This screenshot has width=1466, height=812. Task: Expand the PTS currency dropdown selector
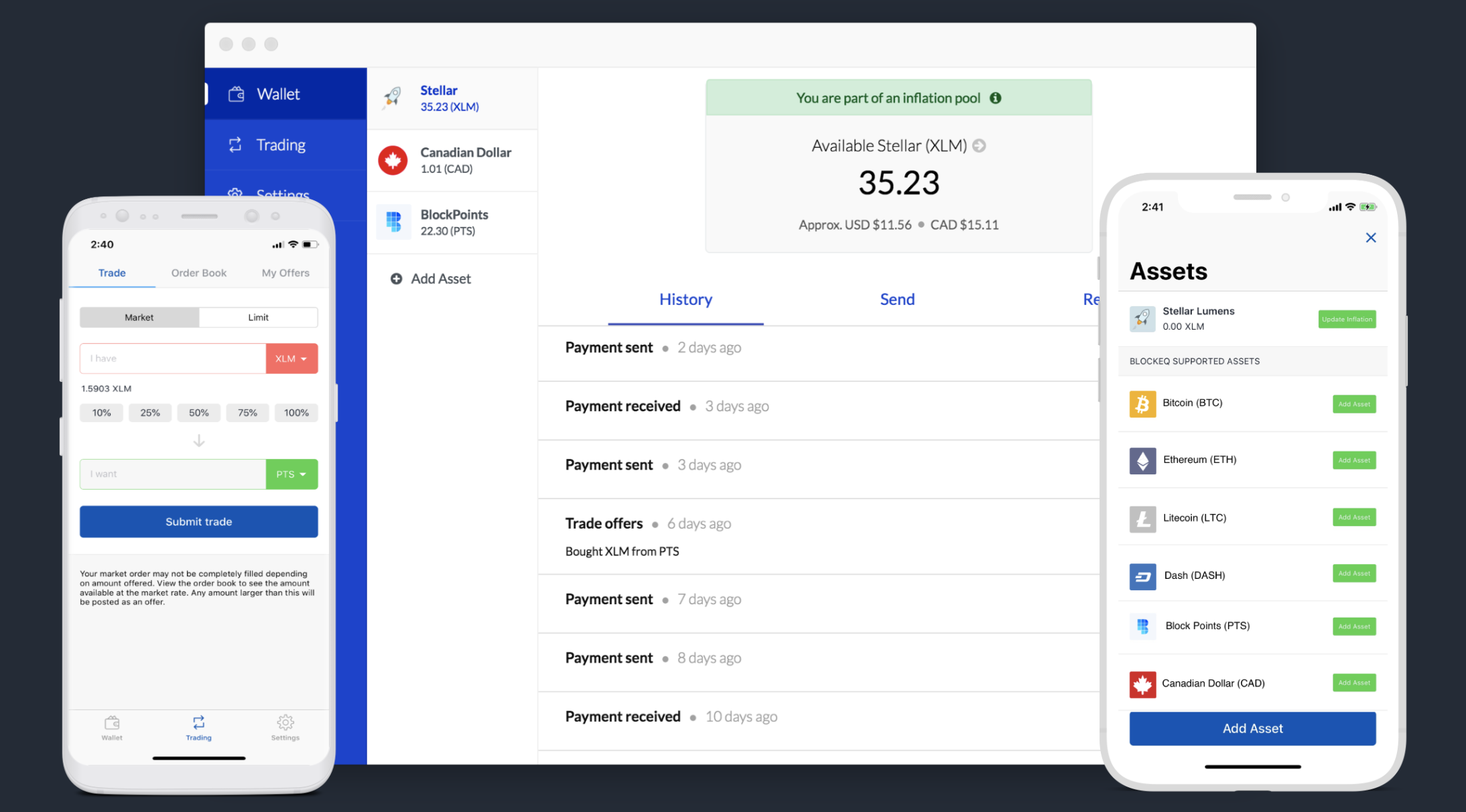pos(291,473)
